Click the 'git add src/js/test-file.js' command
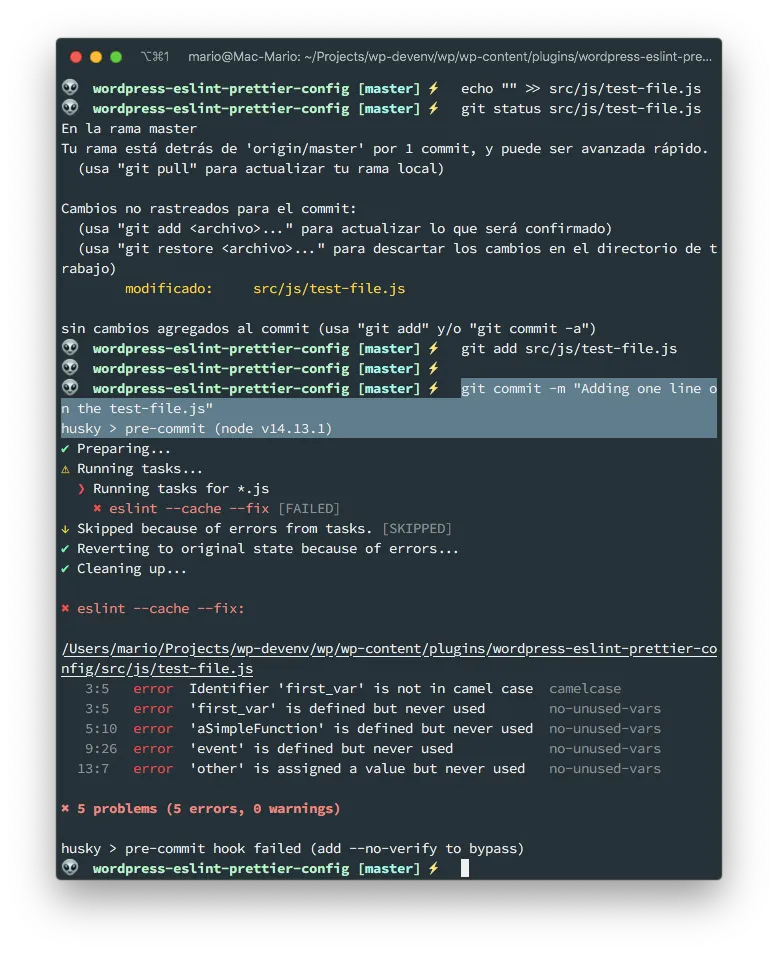Screen dimensions: 778x954 [569, 349]
